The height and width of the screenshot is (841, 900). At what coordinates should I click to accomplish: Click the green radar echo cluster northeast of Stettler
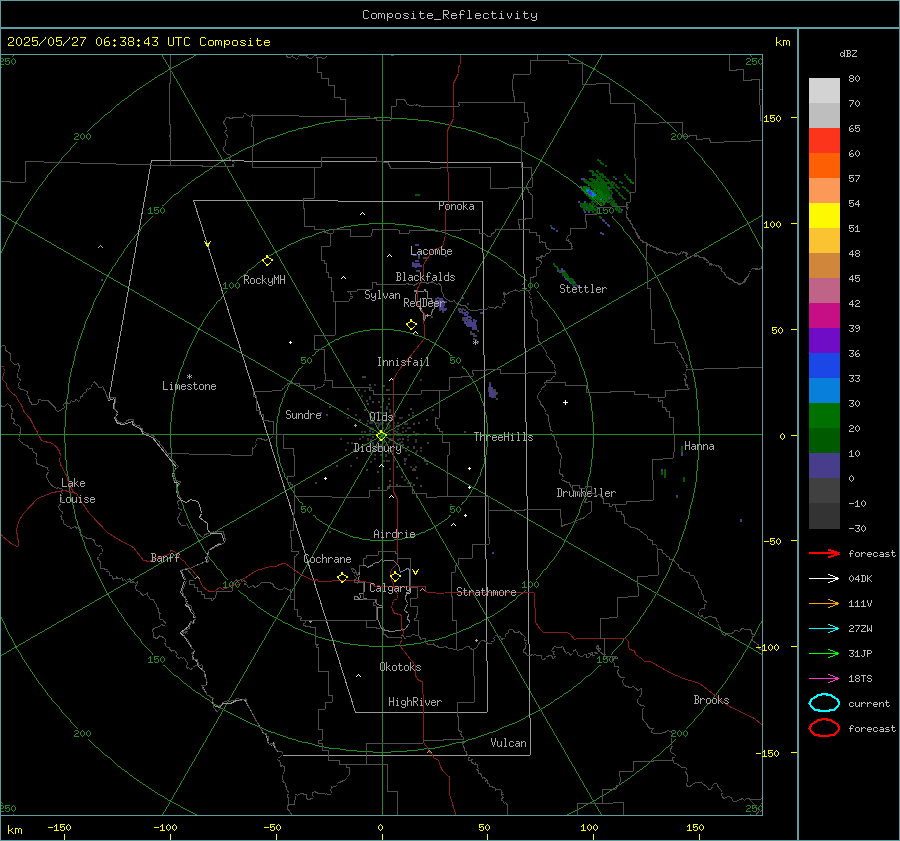[x=602, y=191]
